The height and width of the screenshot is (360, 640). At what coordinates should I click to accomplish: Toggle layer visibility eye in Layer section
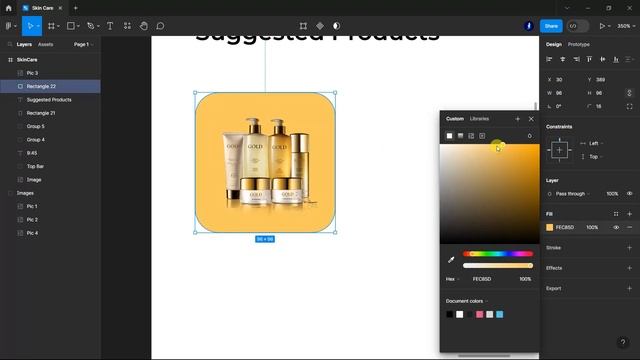[x=629, y=193]
